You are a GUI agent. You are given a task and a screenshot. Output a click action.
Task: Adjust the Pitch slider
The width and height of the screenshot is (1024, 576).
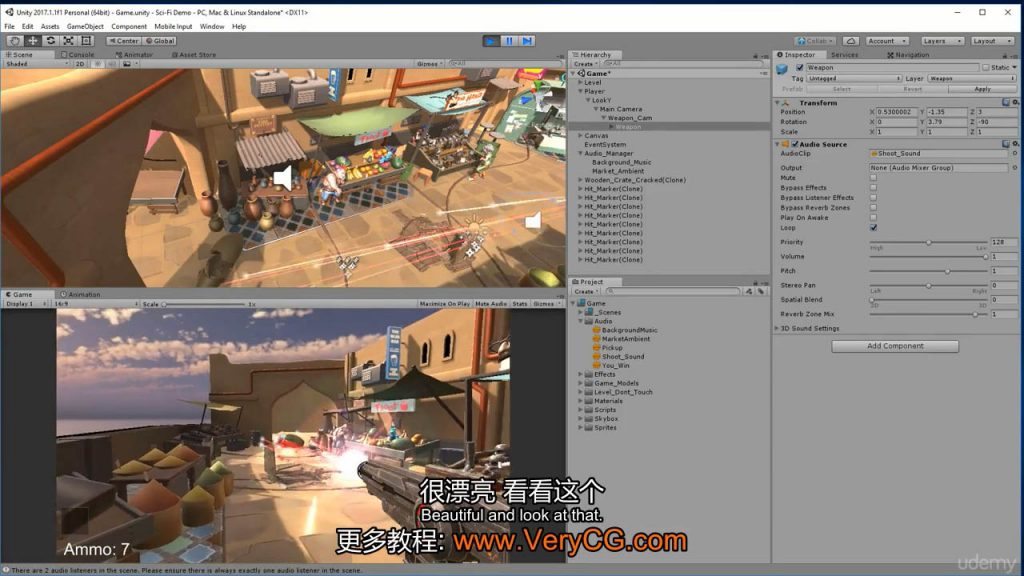click(928, 271)
